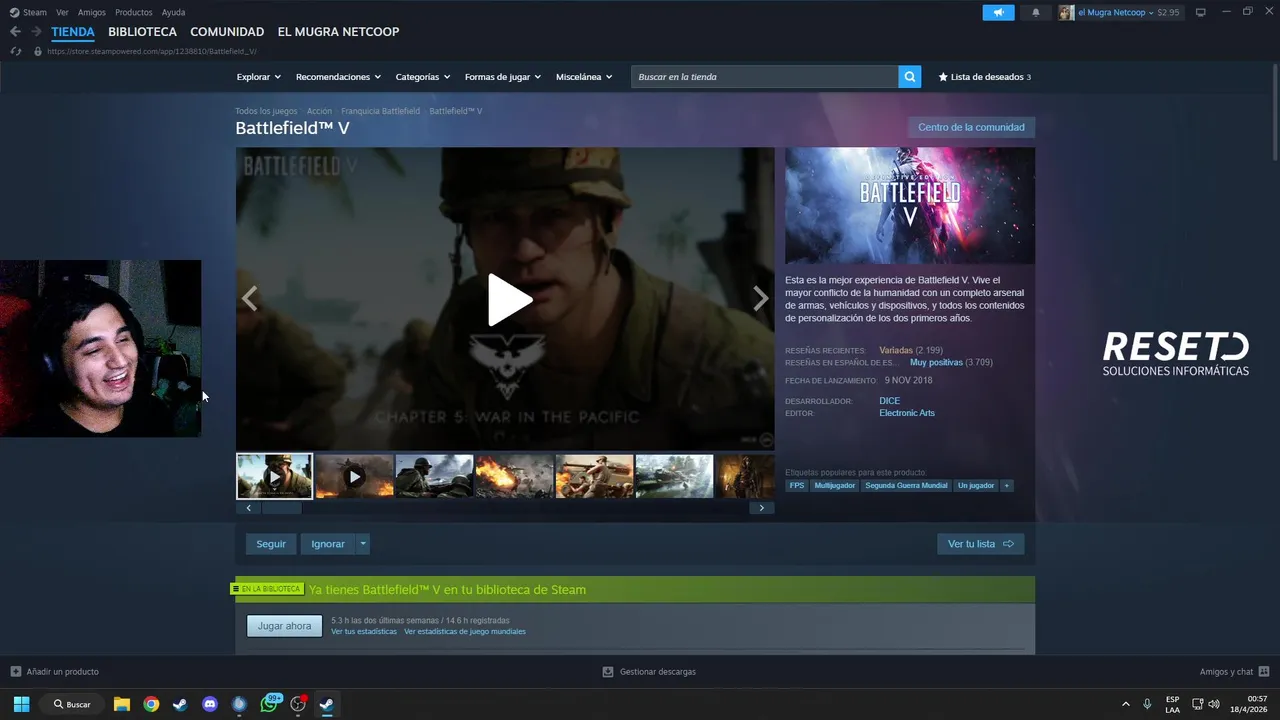This screenshot has width=1280, height=720.
Task: Open the Ver menu
Action: point(62,12)
